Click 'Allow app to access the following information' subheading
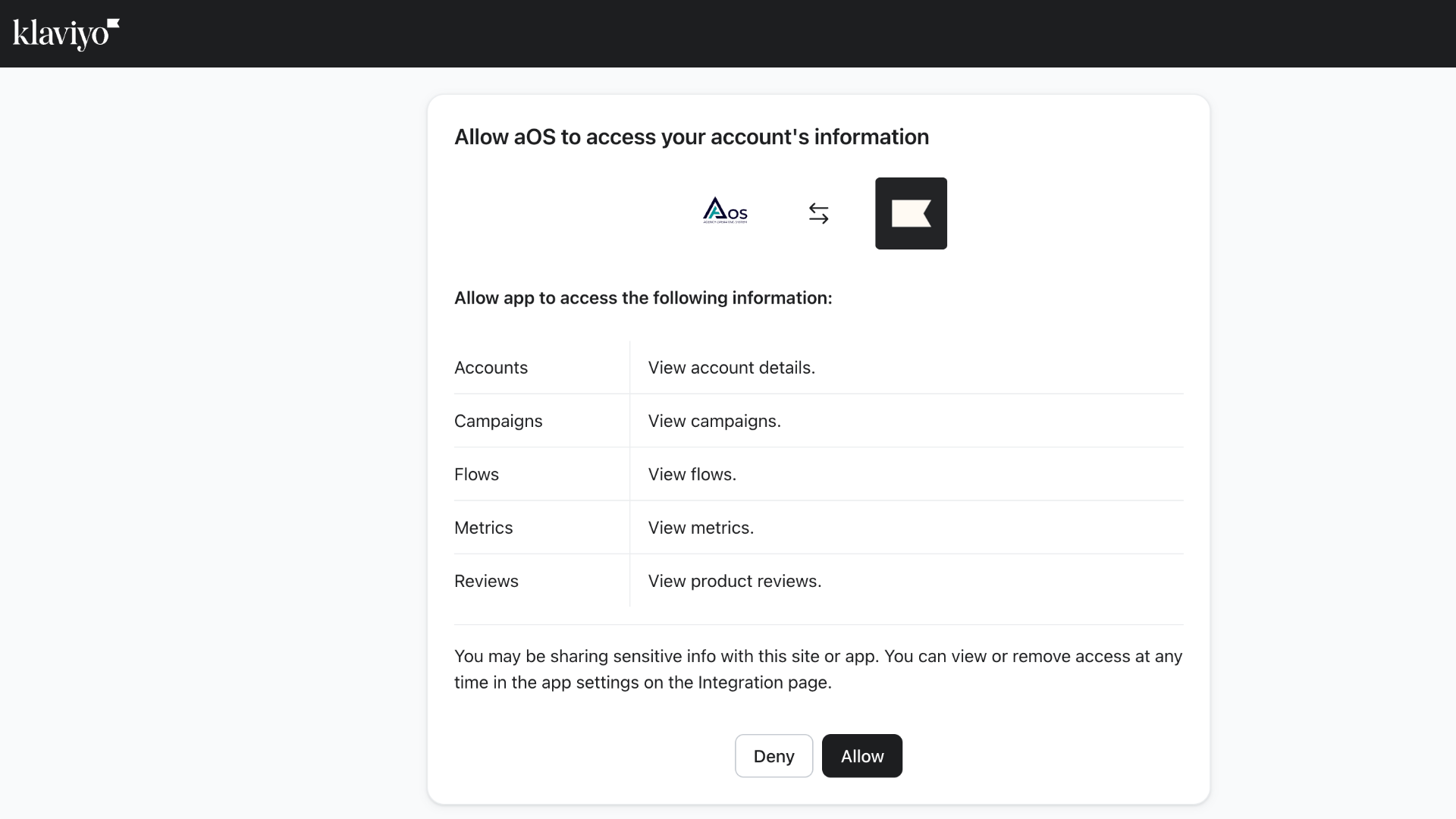1456x819 pixels. click(x=643, y=298)
